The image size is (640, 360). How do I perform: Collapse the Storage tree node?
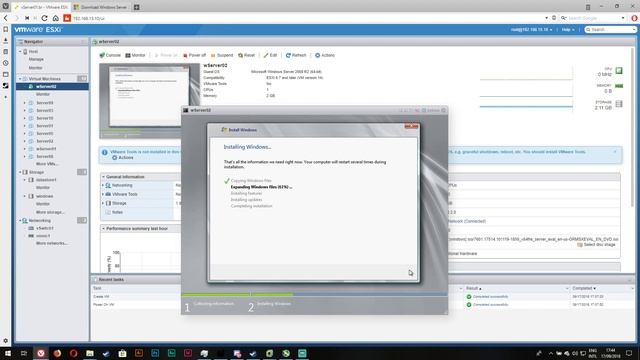point(20,172)
